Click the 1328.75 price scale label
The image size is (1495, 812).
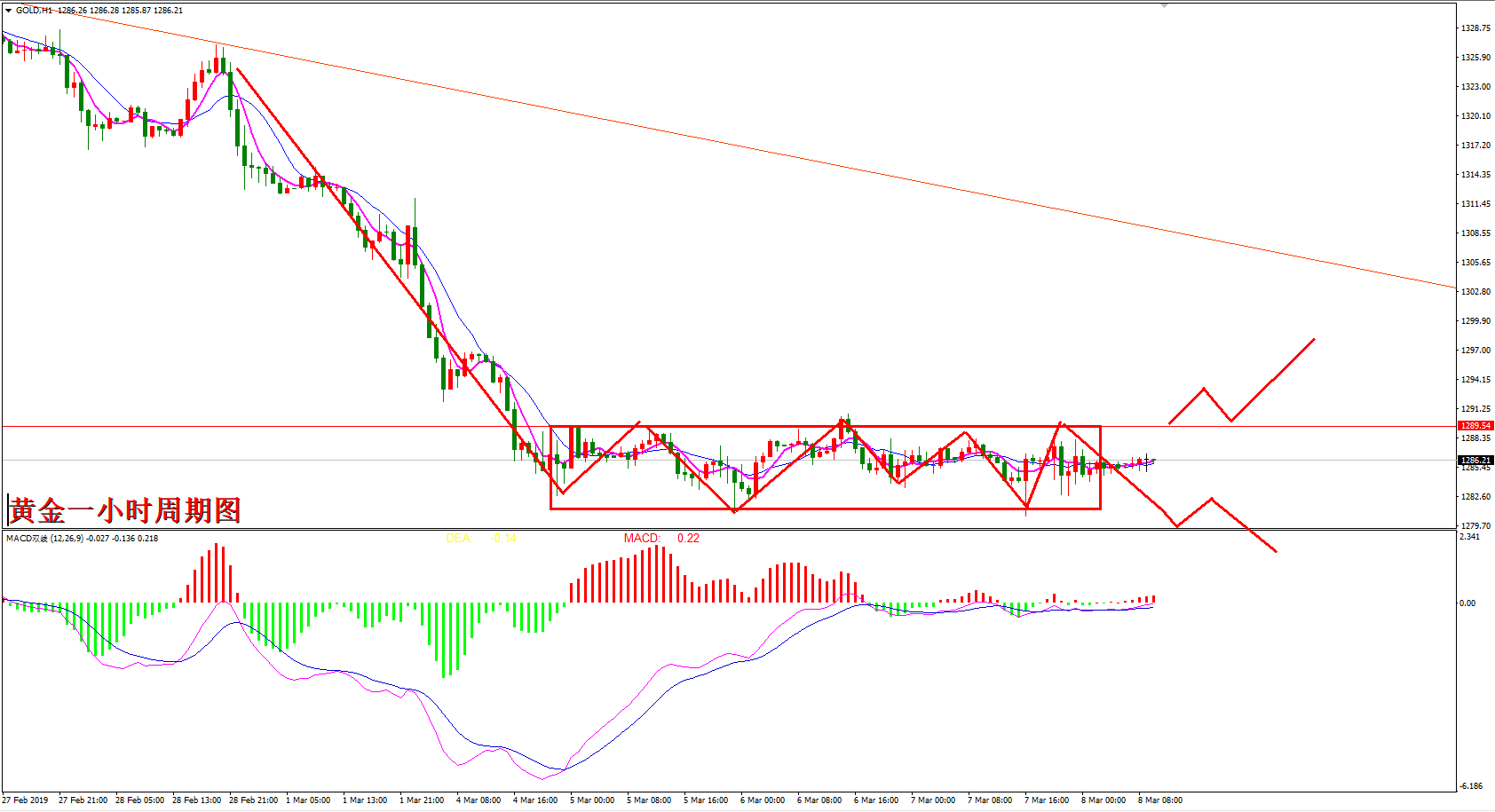pos(1475,28)
